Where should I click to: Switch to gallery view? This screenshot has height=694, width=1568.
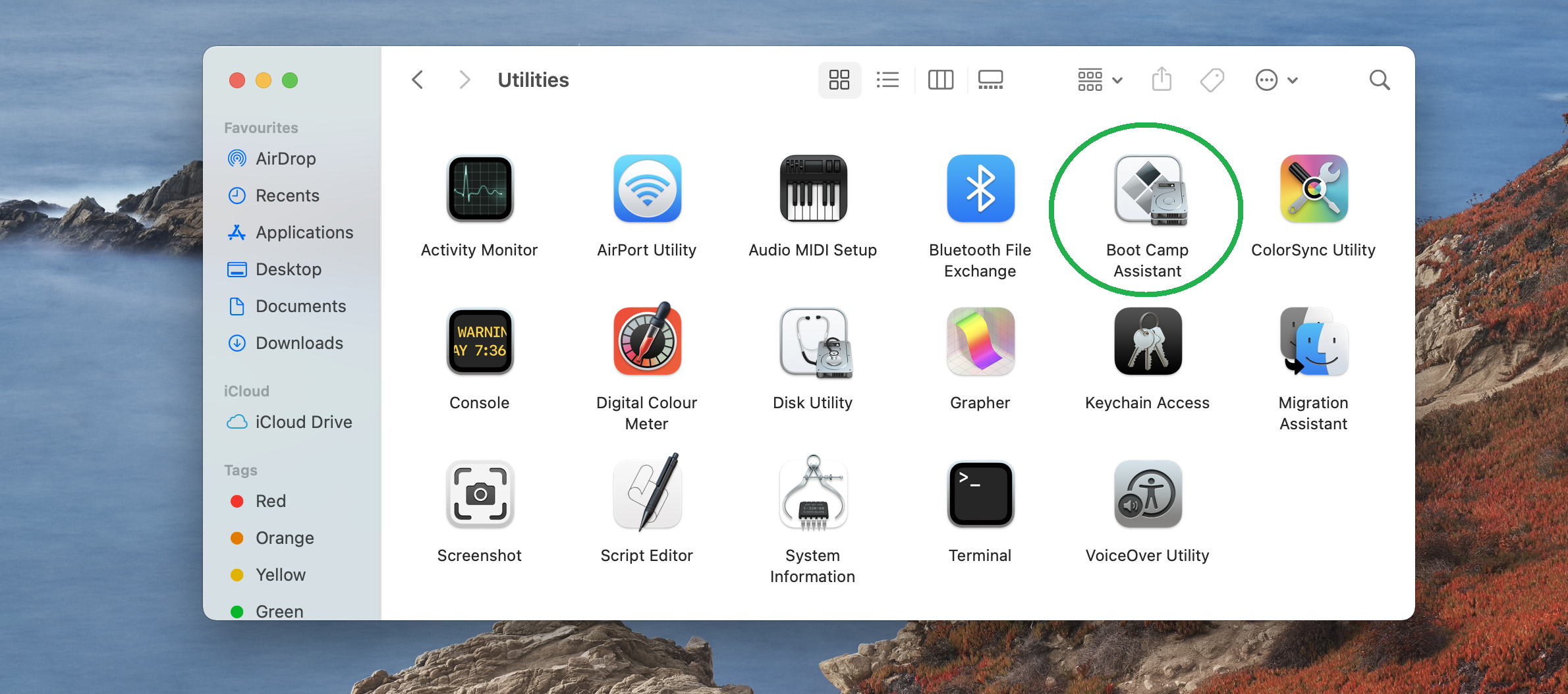pyautogui.click(x=990, y=80)
